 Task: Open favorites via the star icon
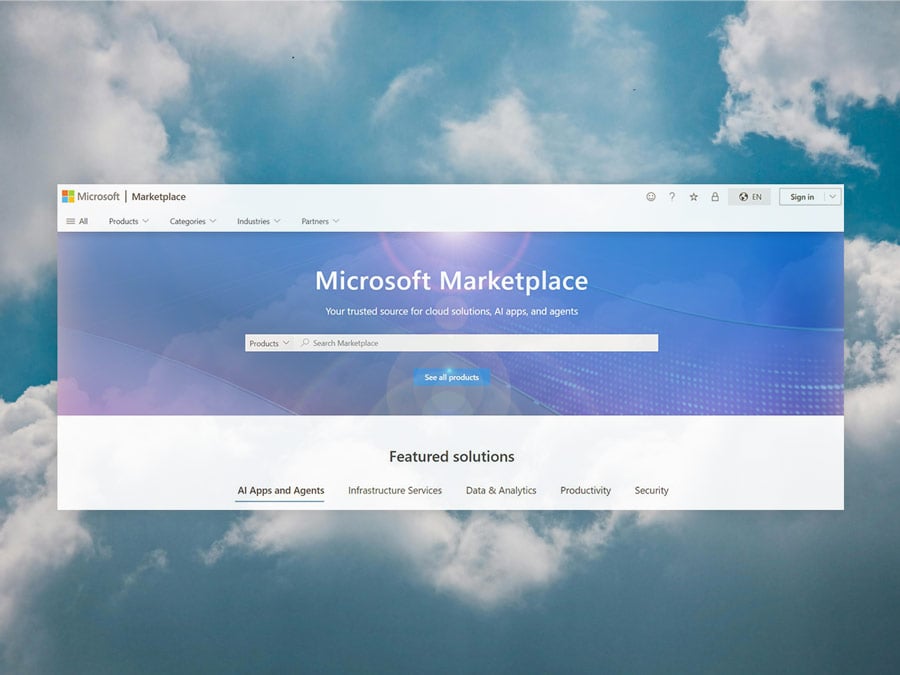(x=693, y=197)
